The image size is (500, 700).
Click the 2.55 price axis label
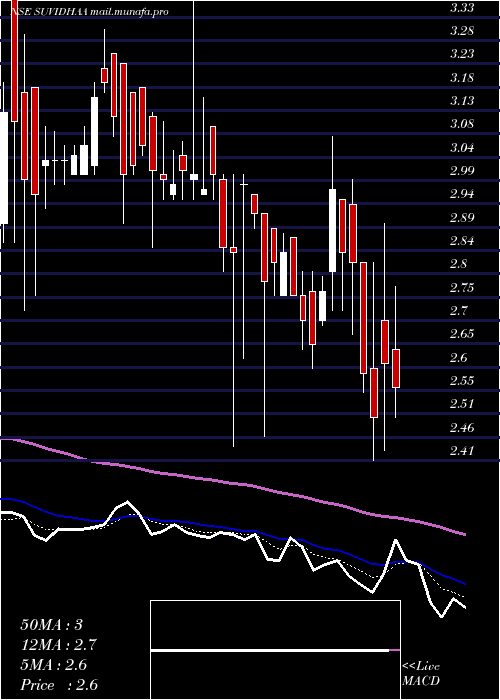coord(461,380)
